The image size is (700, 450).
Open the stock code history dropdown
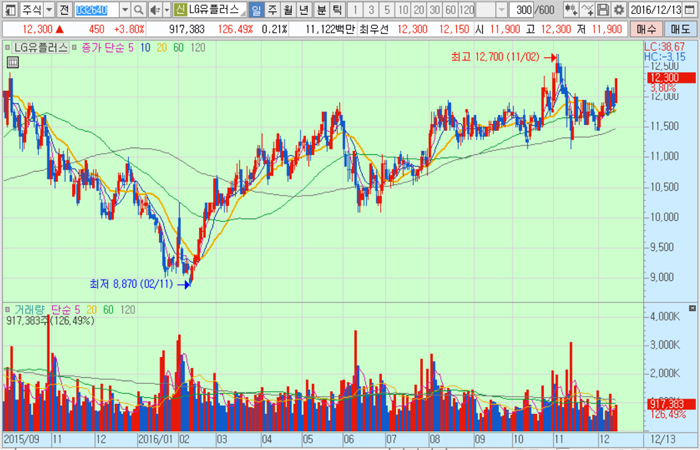pyautogui.click(x=126, y=9)
